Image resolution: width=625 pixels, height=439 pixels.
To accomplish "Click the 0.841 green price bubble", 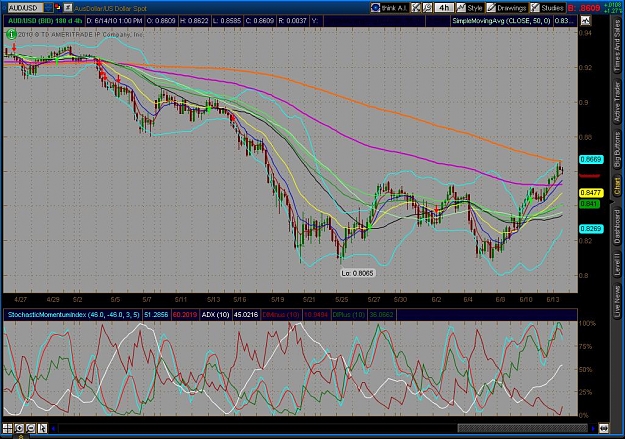I will [x=589, y=204].
